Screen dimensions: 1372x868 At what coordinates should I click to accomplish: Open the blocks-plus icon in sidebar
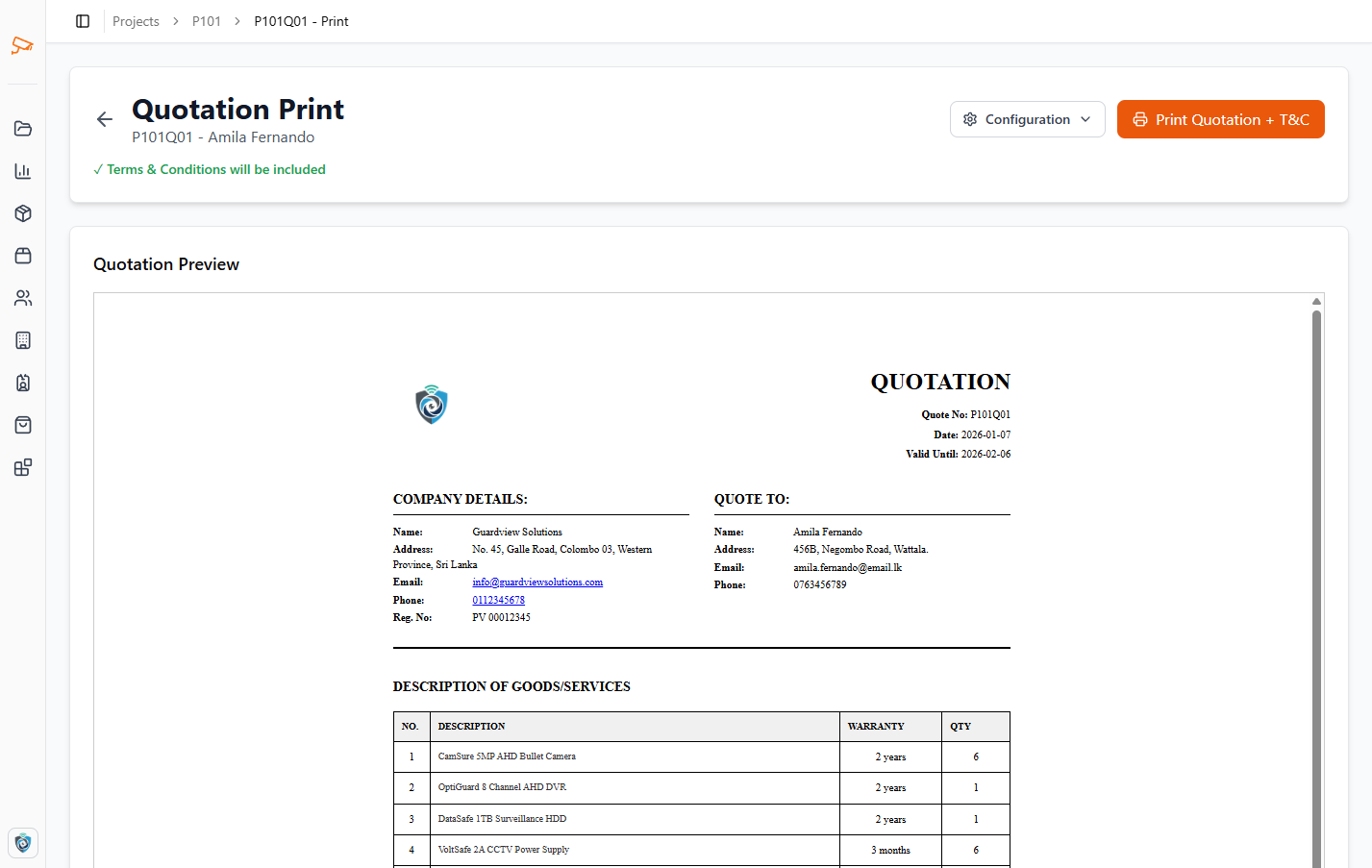click(23, 467)
